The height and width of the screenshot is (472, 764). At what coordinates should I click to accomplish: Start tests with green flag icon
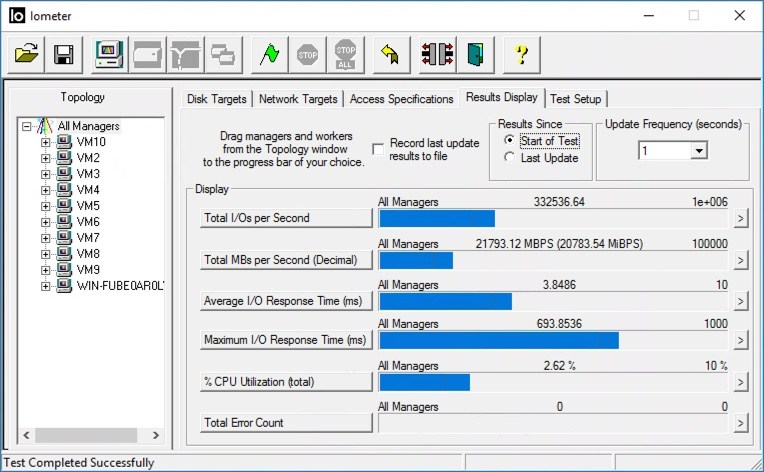[269, 55]
